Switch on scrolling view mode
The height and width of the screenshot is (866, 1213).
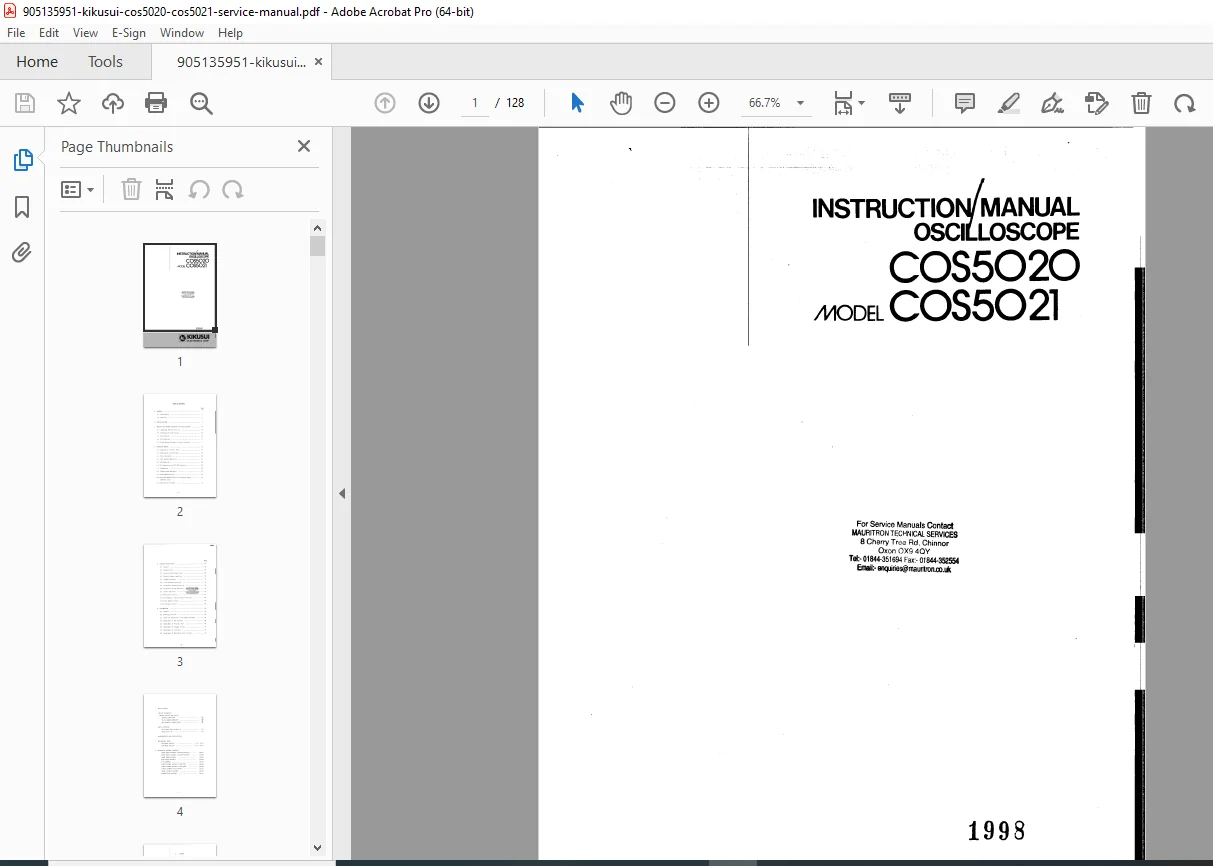[x=900, y=103]
